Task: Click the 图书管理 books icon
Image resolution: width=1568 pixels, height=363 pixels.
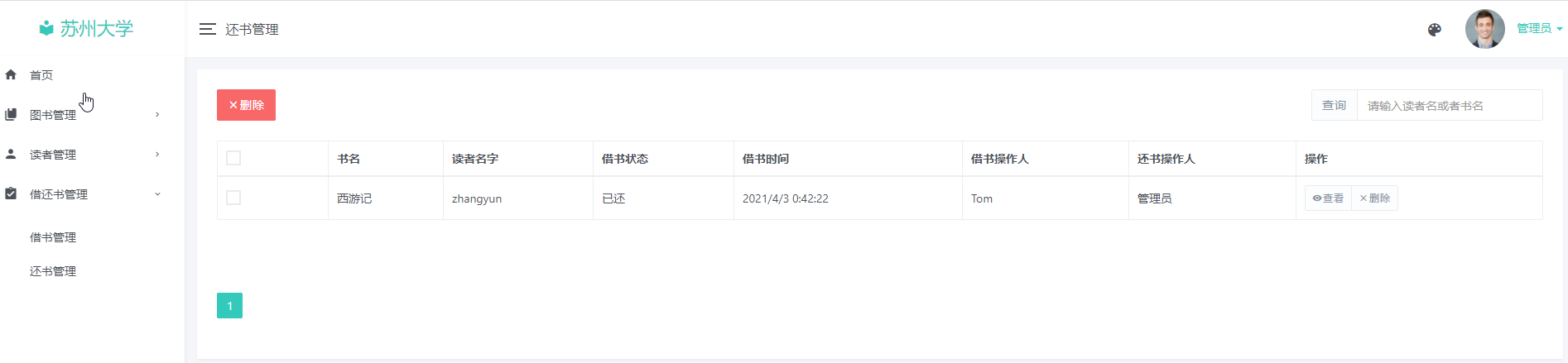Action: tap(11, 114)
